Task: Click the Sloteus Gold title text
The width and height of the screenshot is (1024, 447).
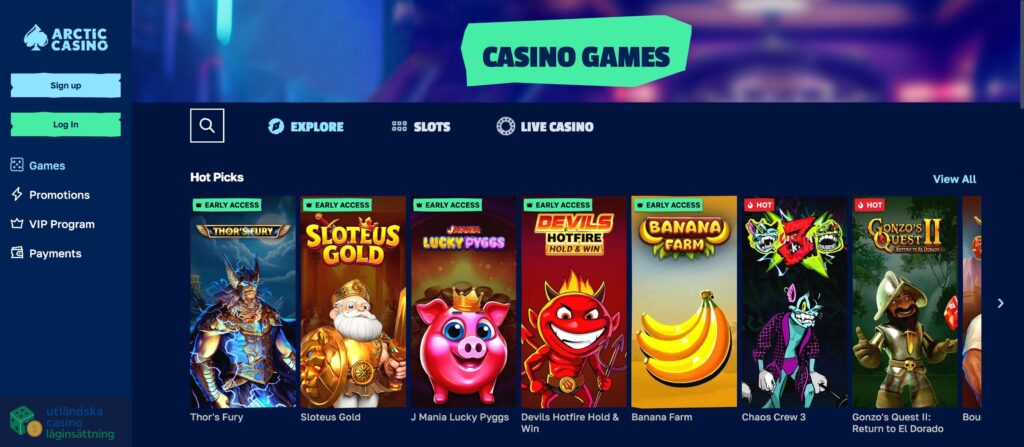Action: (x=330, y=417)
